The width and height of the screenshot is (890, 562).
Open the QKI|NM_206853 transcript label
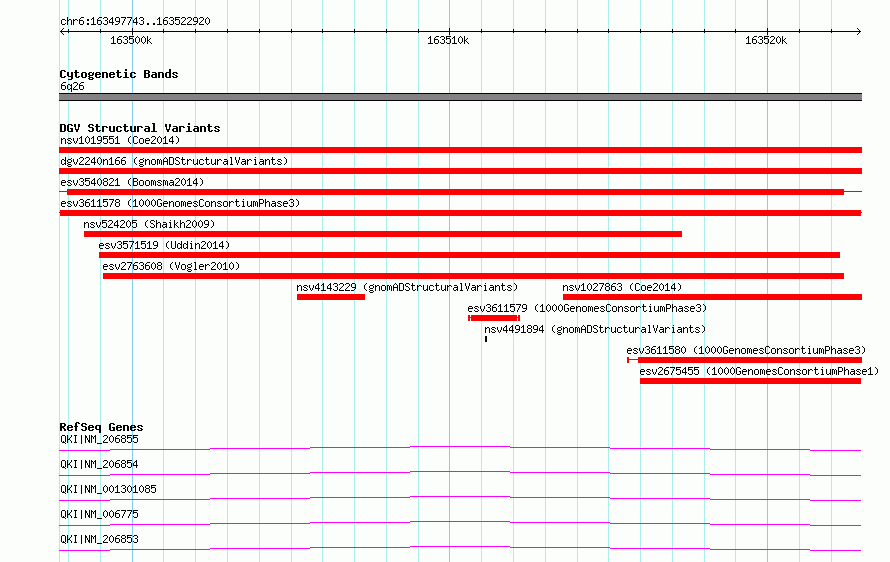point(99,539)
